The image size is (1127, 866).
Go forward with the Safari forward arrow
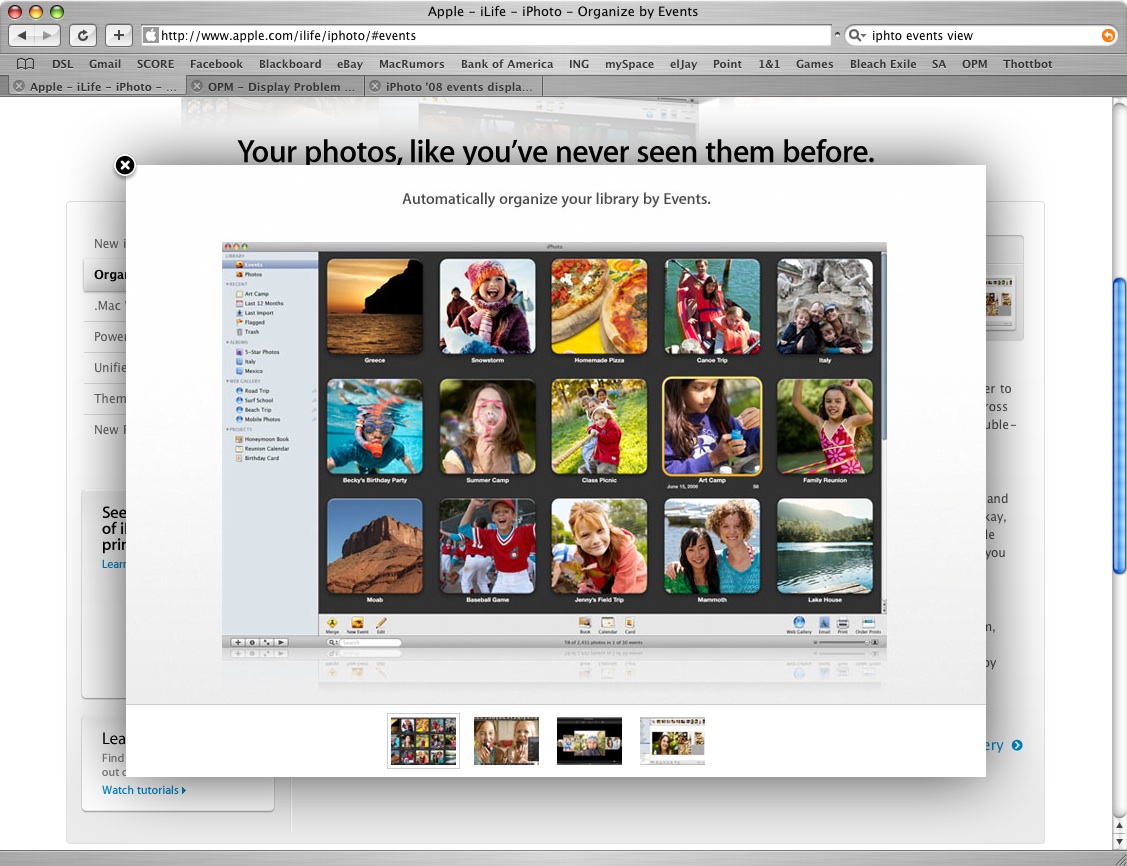click(x=48, y=35)
